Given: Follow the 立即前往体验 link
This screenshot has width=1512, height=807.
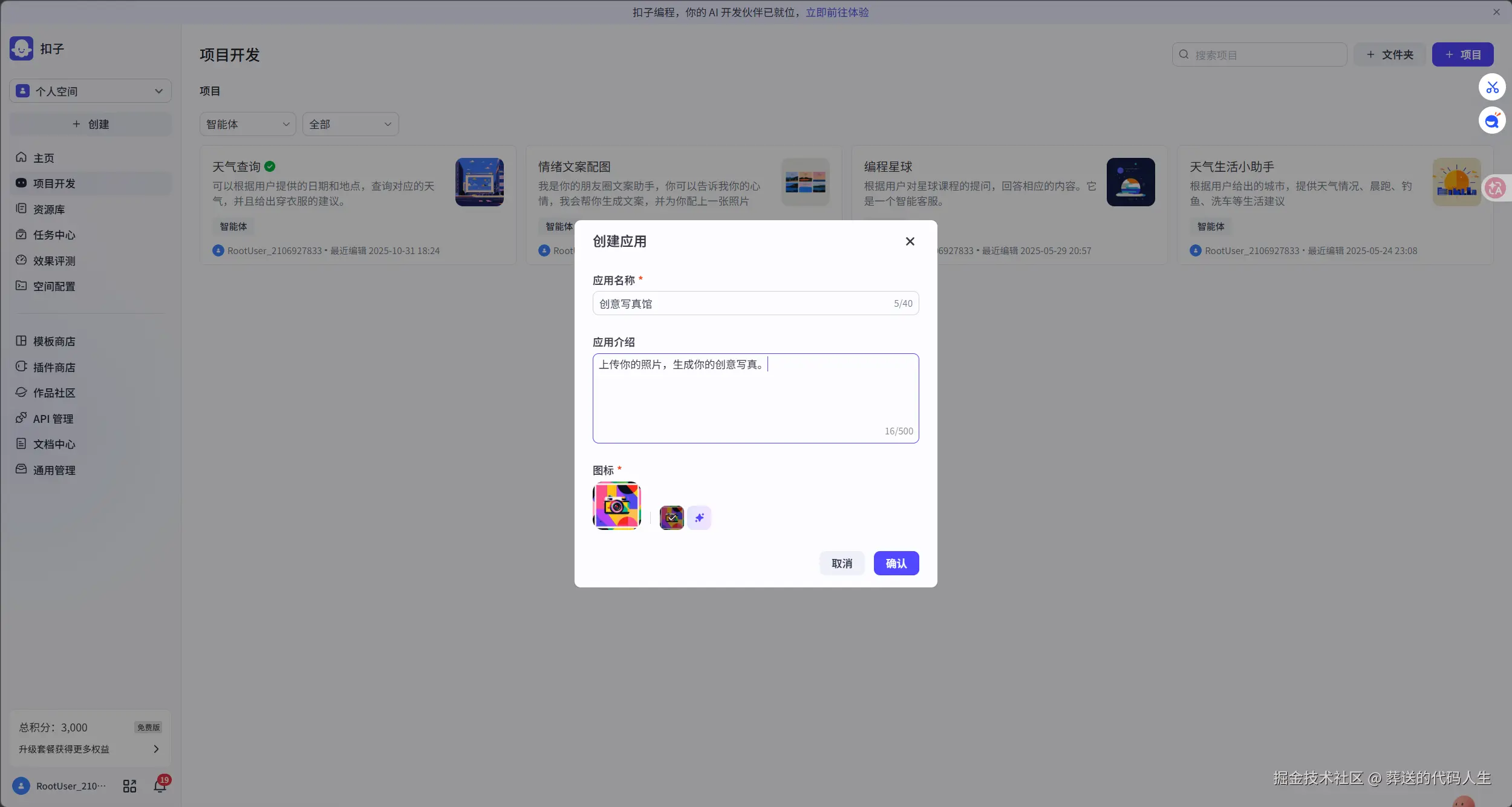Looking at the screenshot, I should [x=837, y=12].
